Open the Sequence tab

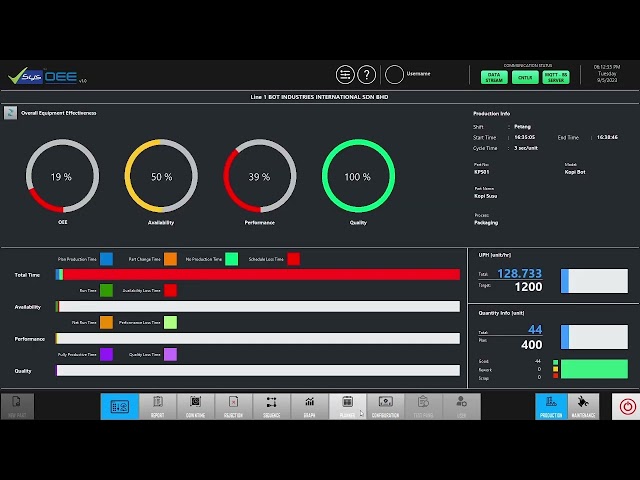(271, 407)
